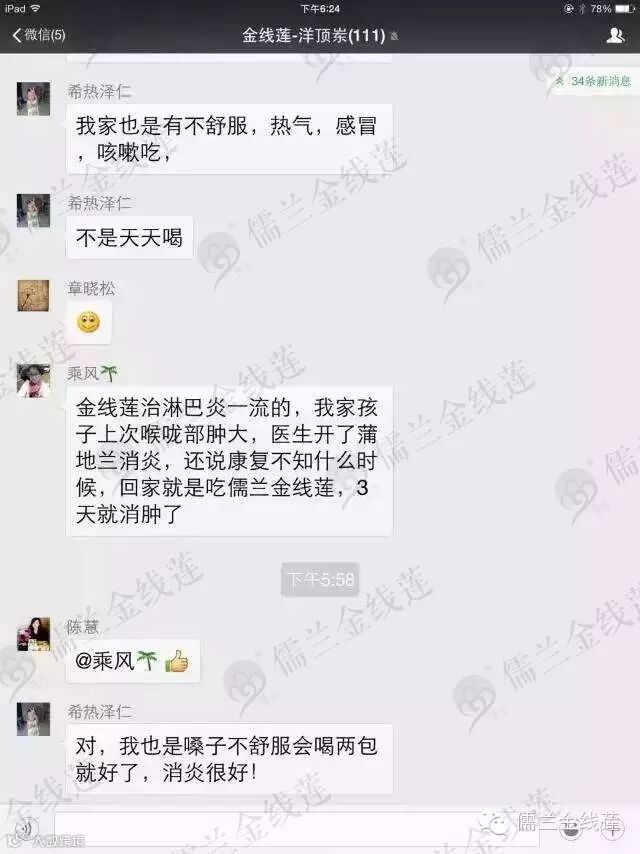Tap the thumbs-up emoji in 陈慧's message
The height and width of the screenshot is (854, 640).
coord(176,662)
